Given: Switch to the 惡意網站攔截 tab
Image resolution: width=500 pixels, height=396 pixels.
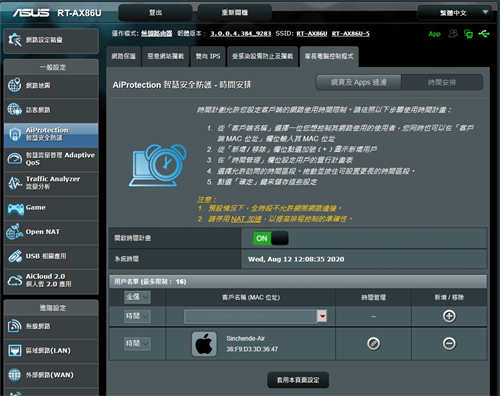Looking at the screenshot, I should click(166, 56).
